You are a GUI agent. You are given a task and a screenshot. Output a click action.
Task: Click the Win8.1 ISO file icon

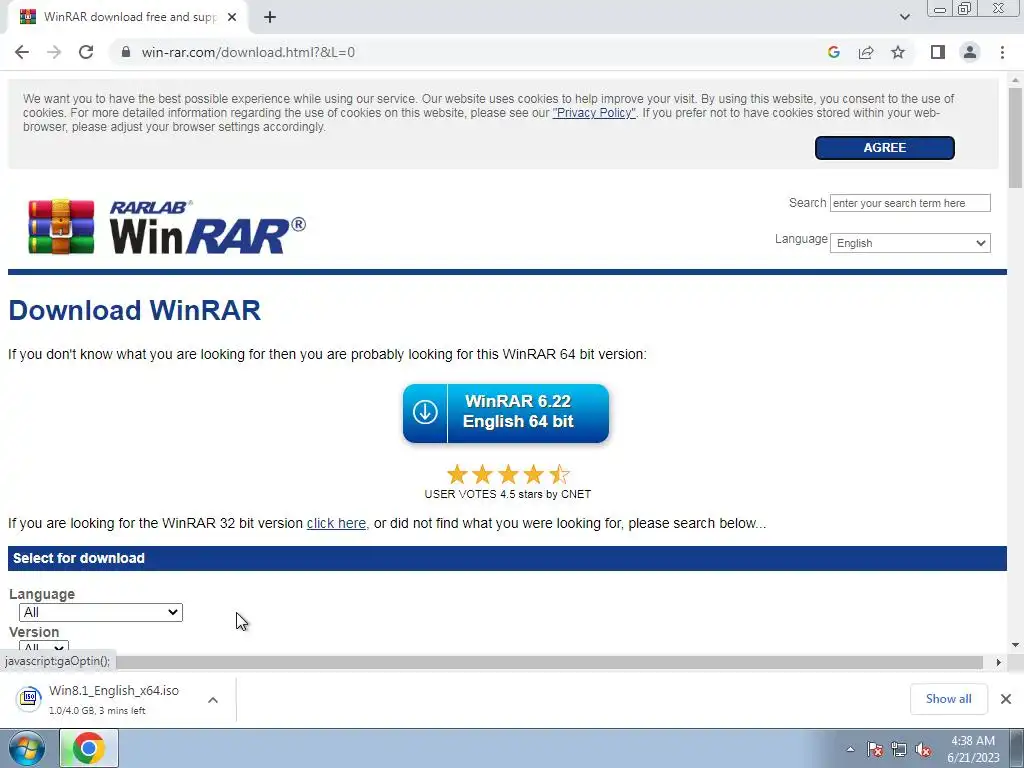pos(29,698)
